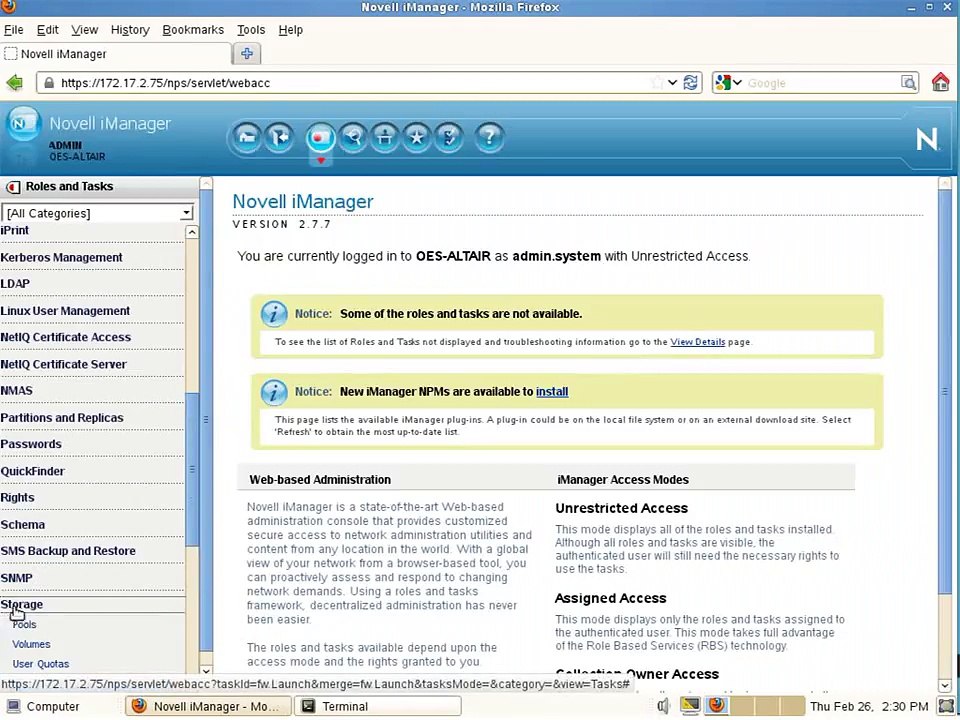The height and width of the screenshot is (720, 960).
Task: Click the roles list scroll up arrow
Action: [x=192, y=232]
